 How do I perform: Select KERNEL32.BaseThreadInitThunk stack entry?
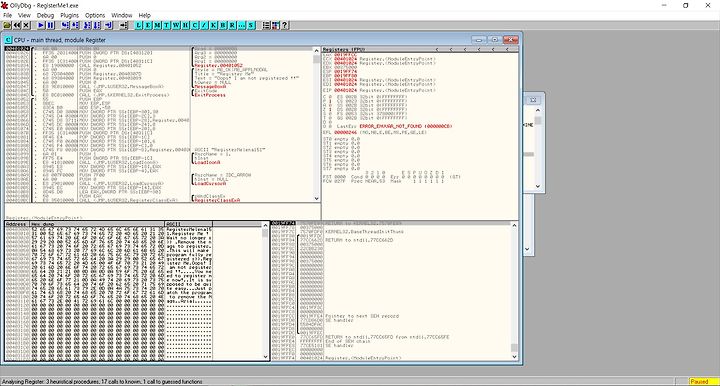point(365,232)
